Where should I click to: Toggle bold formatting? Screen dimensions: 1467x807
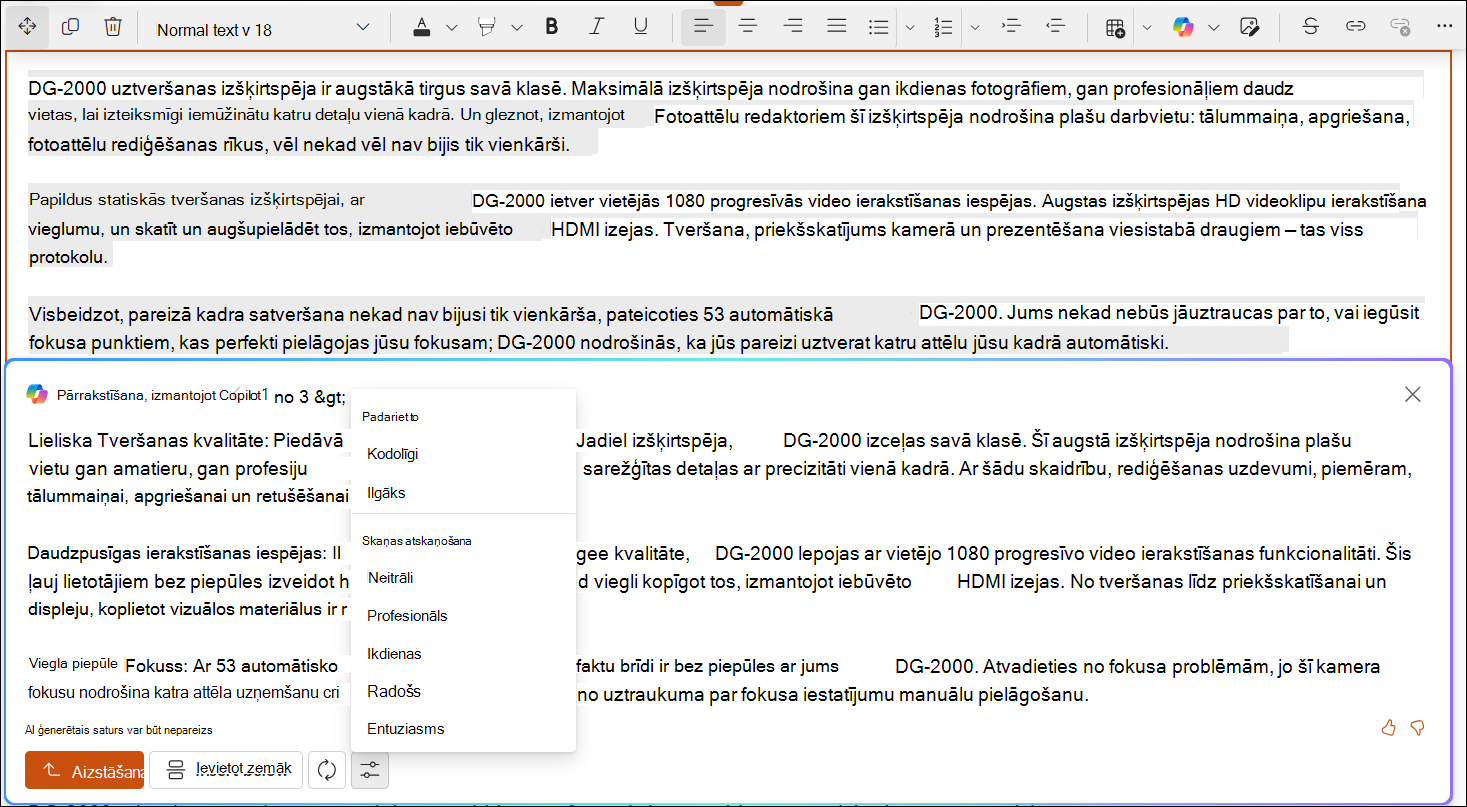point(551,27)
